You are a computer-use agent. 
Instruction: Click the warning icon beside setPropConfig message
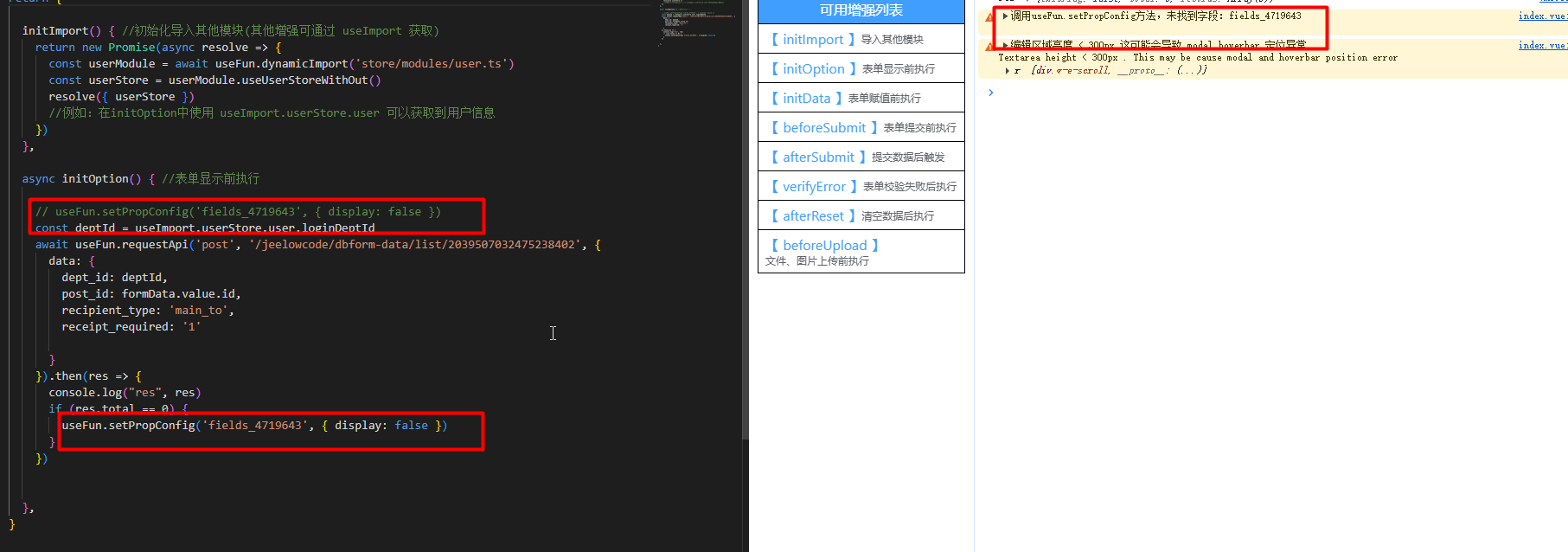[x=989, y=16]
